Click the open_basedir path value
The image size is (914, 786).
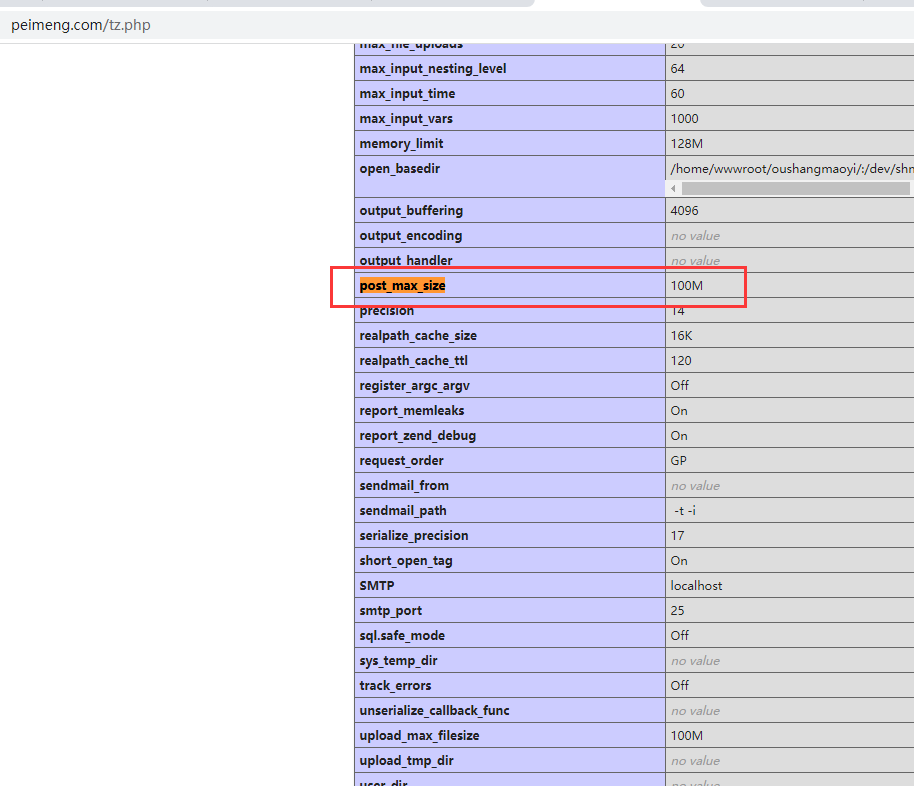click(x=790, y=169)
